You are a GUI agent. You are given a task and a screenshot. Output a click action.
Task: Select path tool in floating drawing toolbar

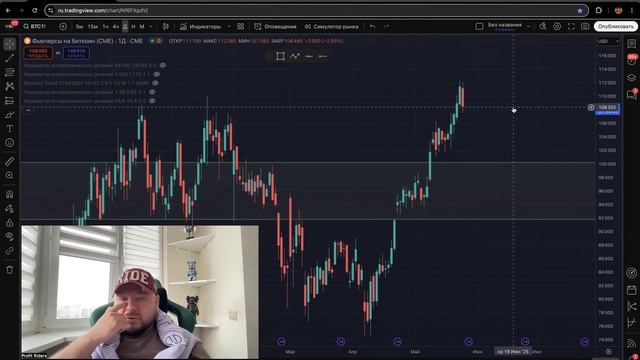click(x=295, y=56)
